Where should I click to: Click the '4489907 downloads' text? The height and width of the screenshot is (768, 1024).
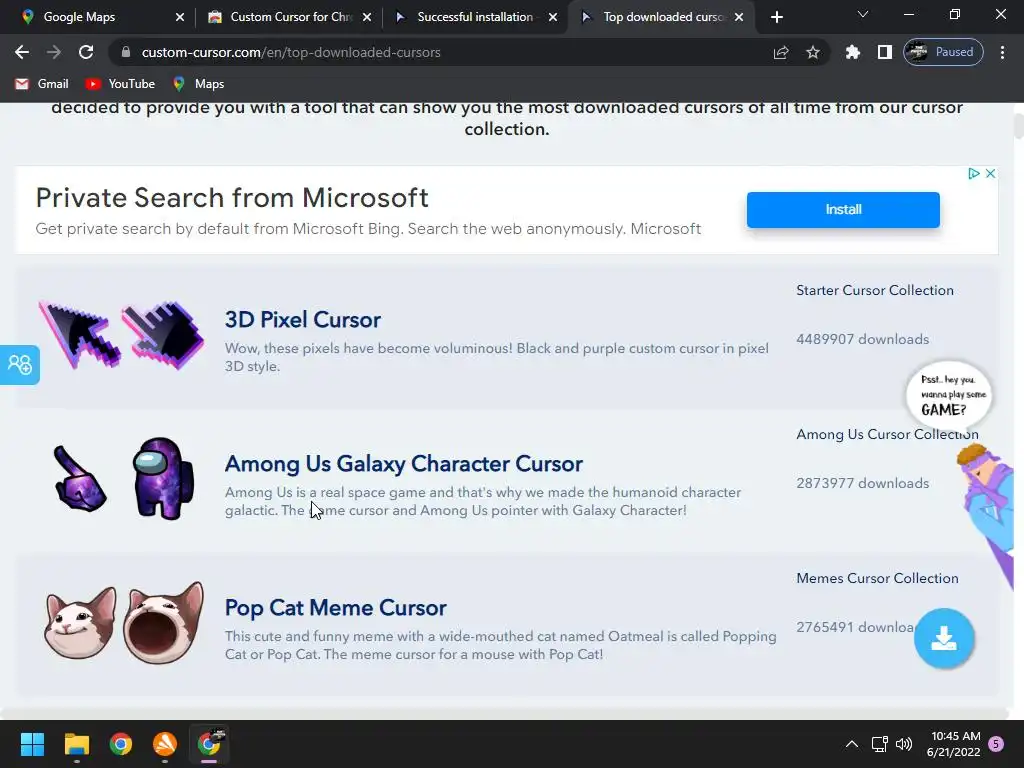tap(862, 340)
